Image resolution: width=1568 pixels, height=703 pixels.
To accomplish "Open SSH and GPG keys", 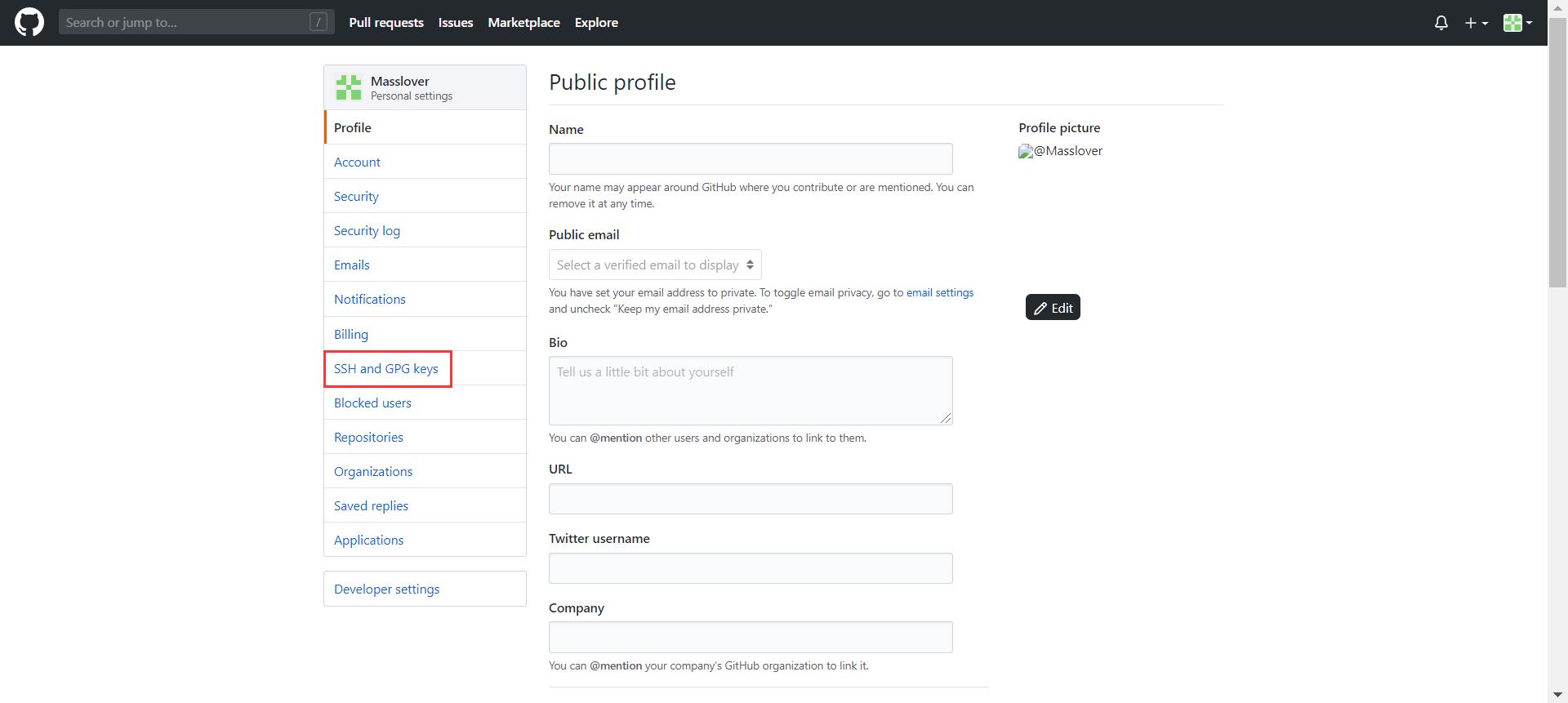I will coord(425,368).
